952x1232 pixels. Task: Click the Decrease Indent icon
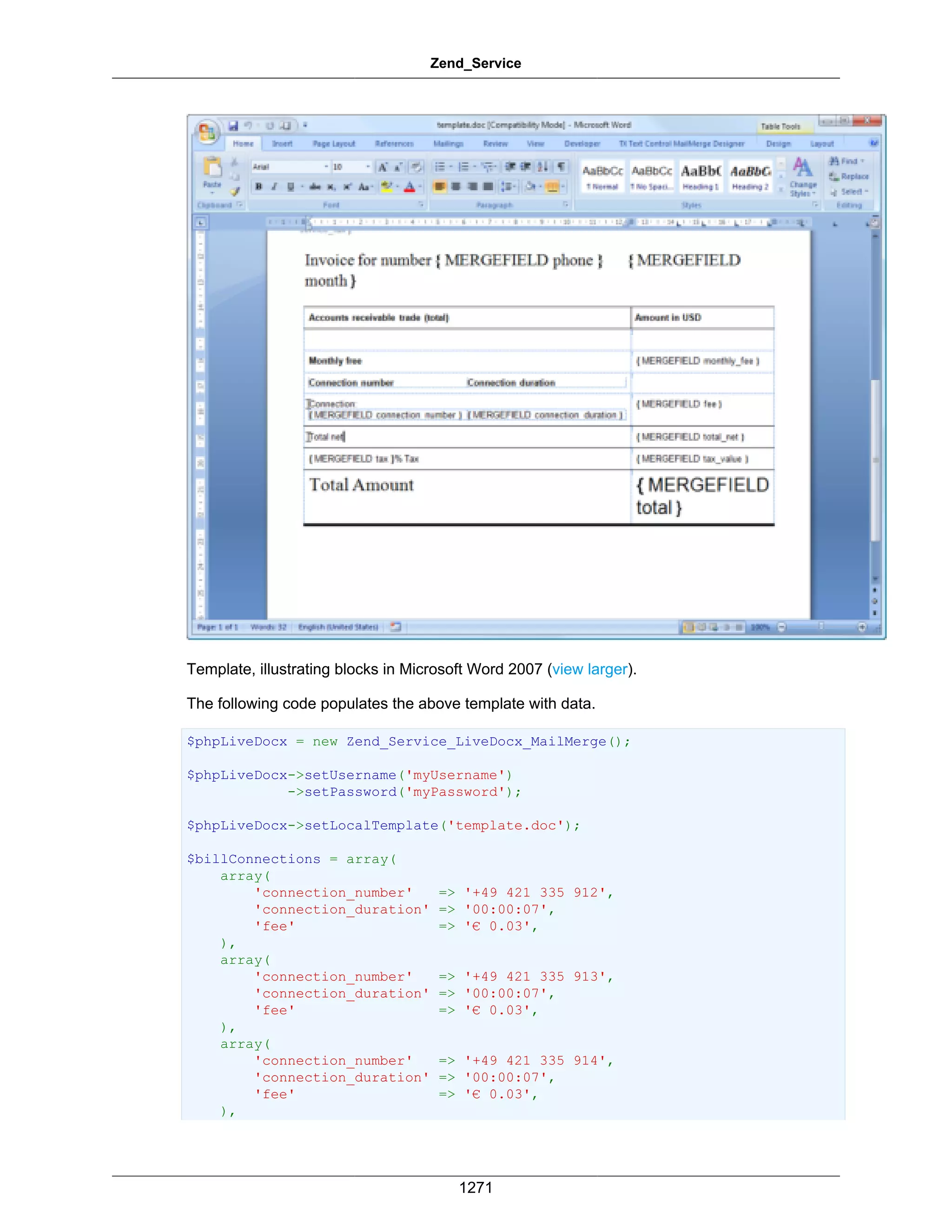tap(510, 166)
